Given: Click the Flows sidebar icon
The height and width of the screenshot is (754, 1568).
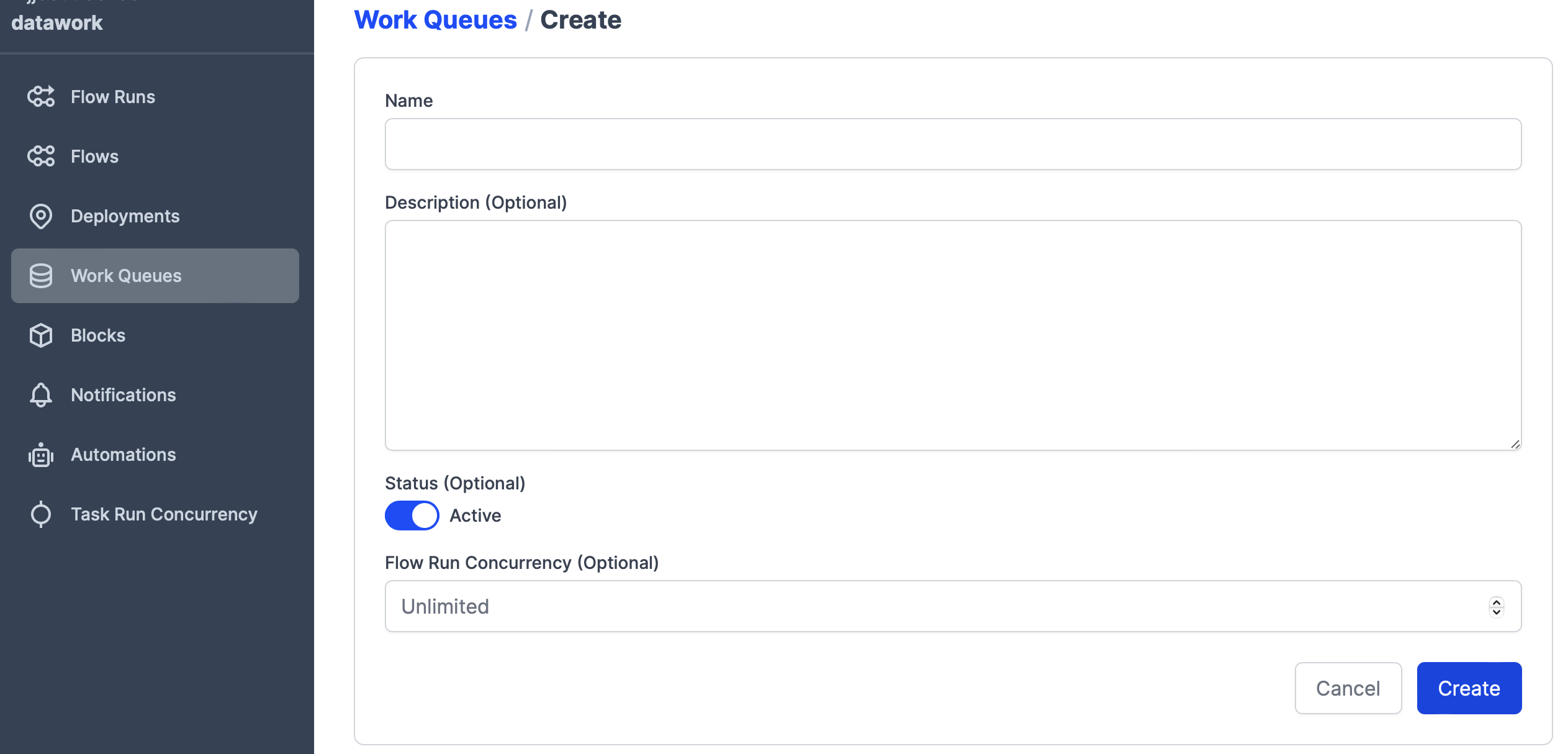Looking at the screenshot, I should coord(41,157).
